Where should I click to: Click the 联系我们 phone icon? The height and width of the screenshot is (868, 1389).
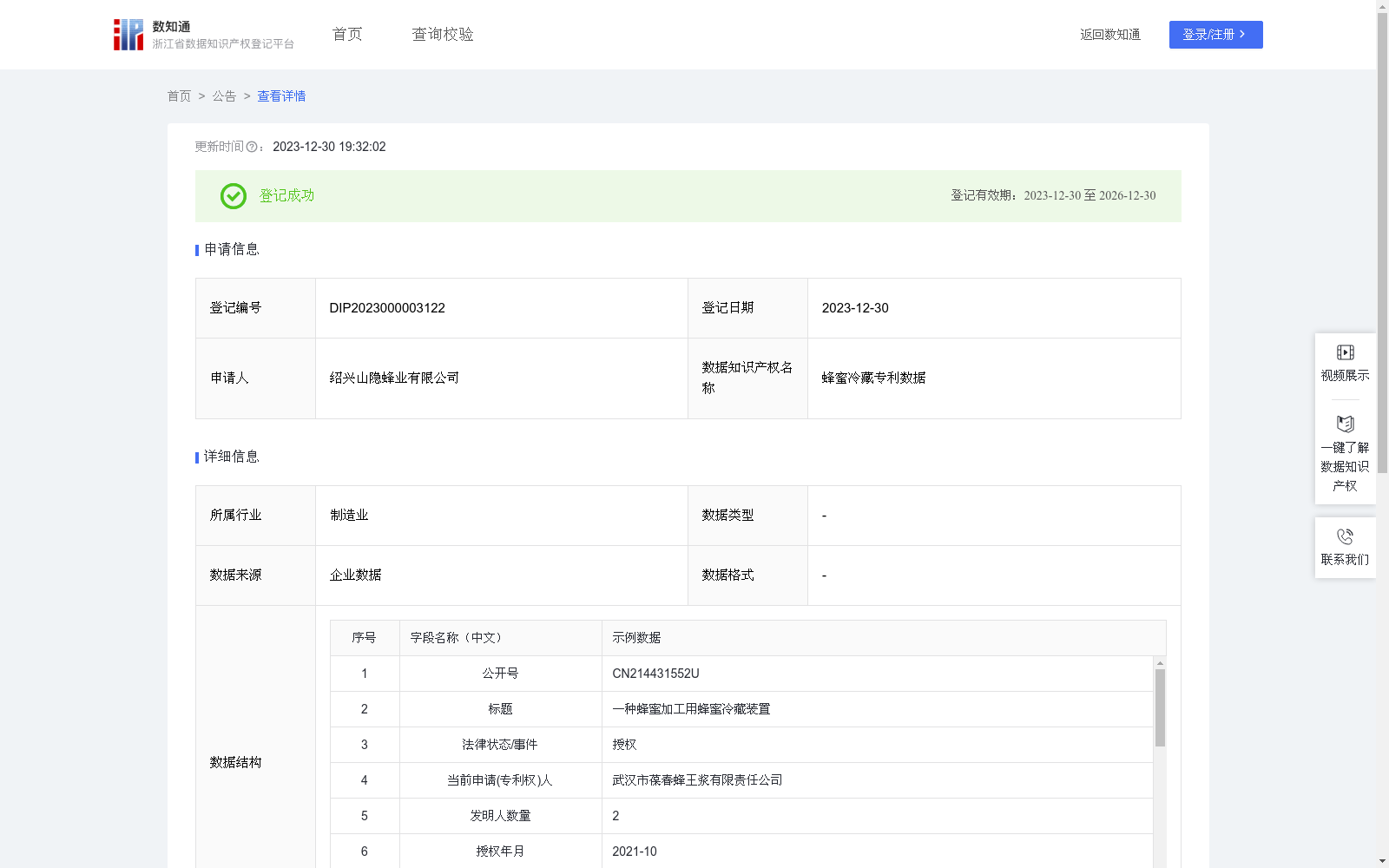pyautogui.click(x=1346, y=536)
